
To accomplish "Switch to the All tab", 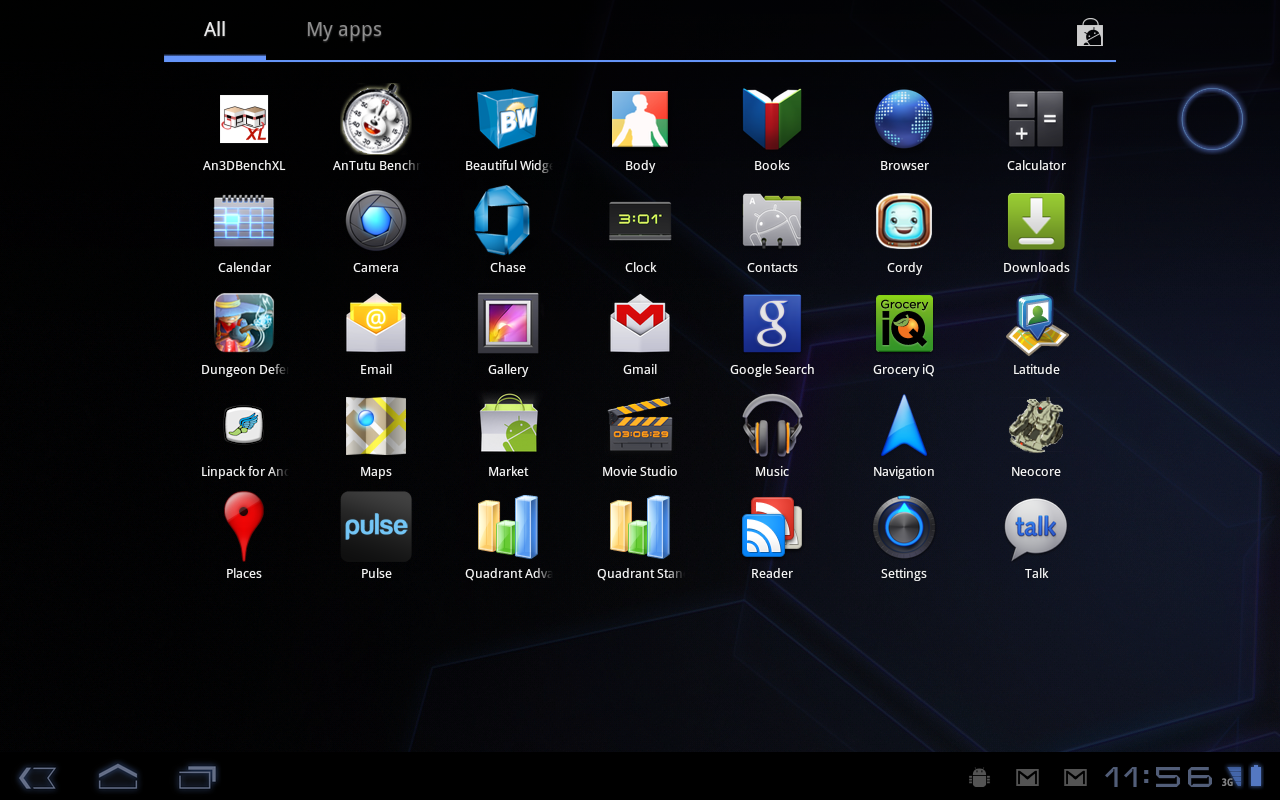I will [215, 30].
